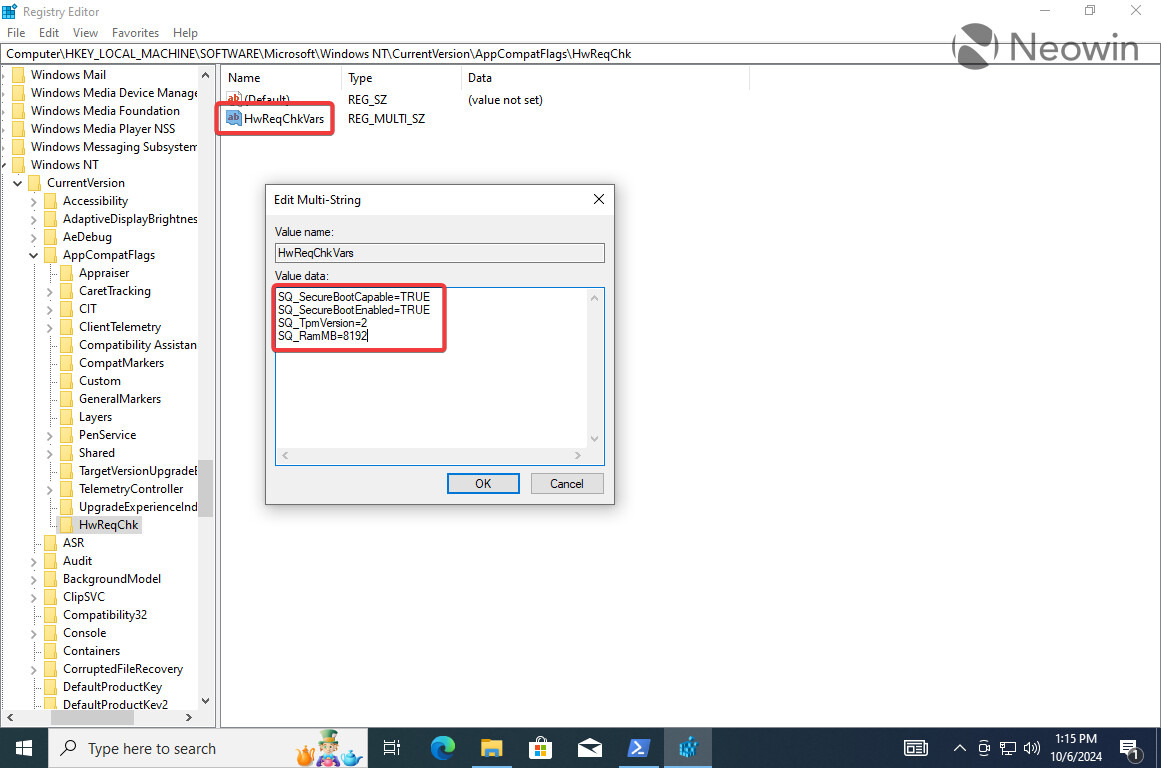Open Windows Start menu

pyautogui.click(x=24, y=748)
